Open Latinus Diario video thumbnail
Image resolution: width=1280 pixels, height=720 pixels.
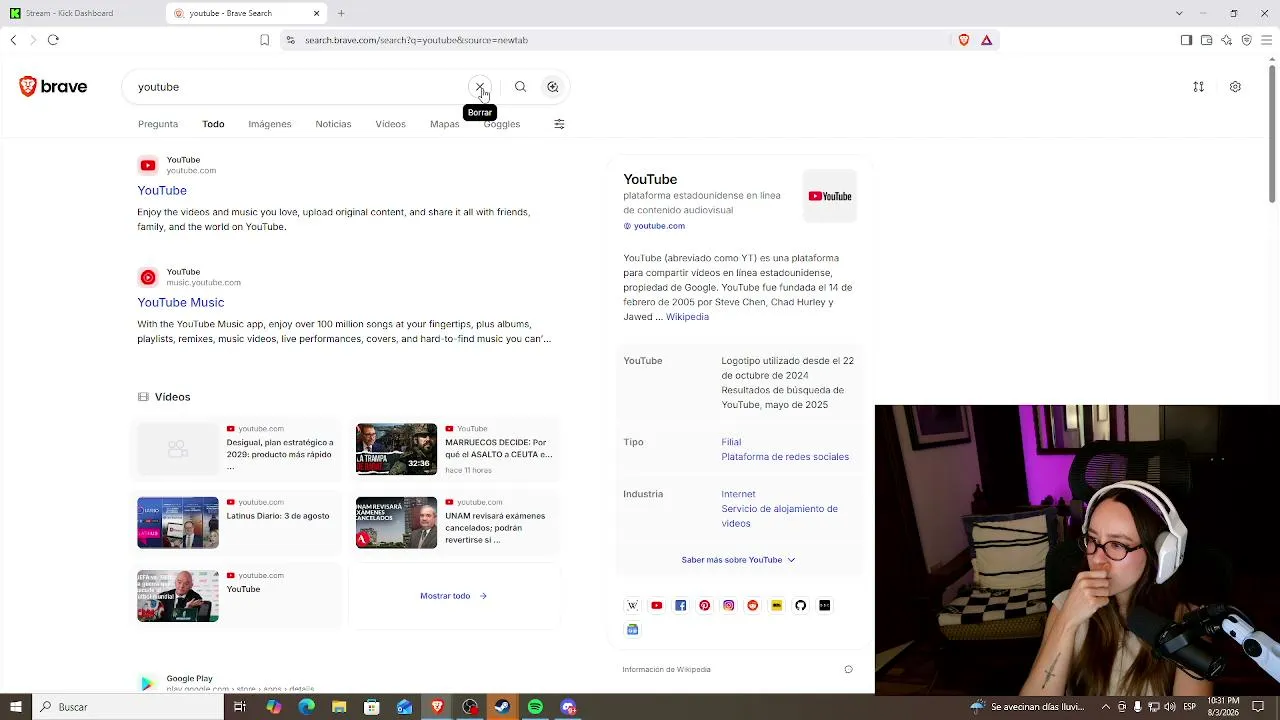coord(178,522)
